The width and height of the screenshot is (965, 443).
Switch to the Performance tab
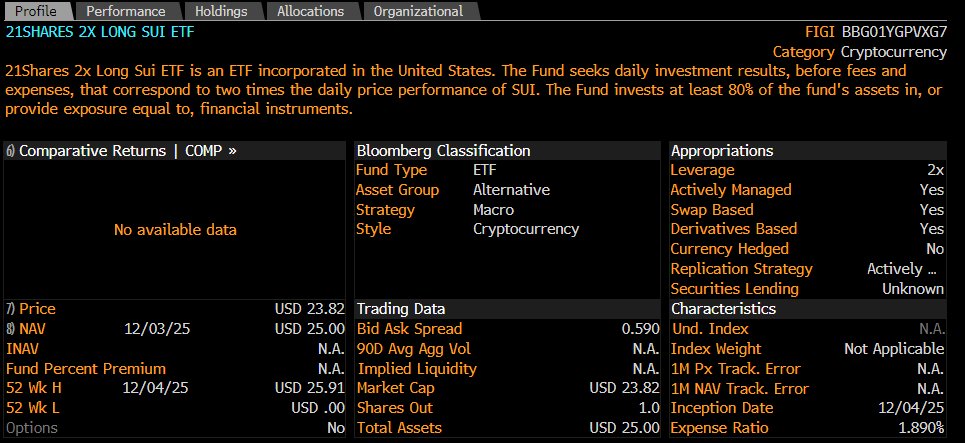tap(126, 11)
